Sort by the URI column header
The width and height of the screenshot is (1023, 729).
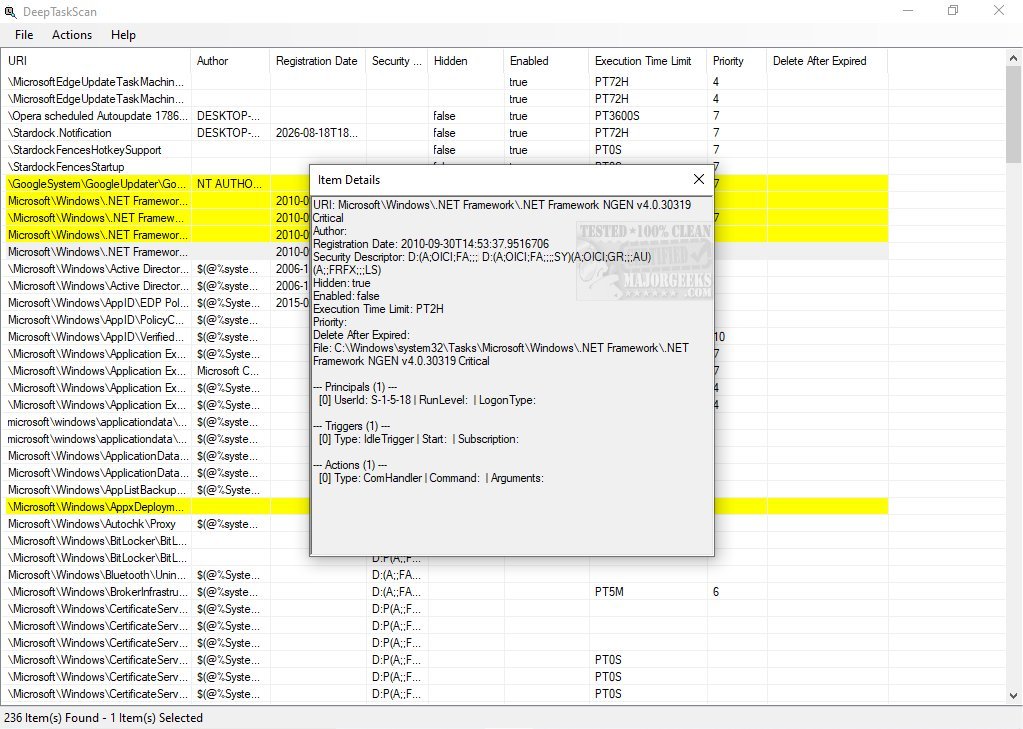click(96, 61)
